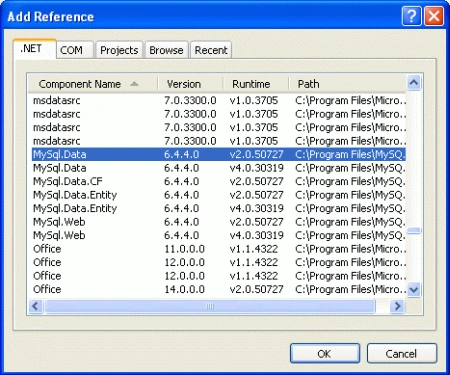
Task: Select MySql.Web with runtime v4.0.30319
Action: coord(219,235)
